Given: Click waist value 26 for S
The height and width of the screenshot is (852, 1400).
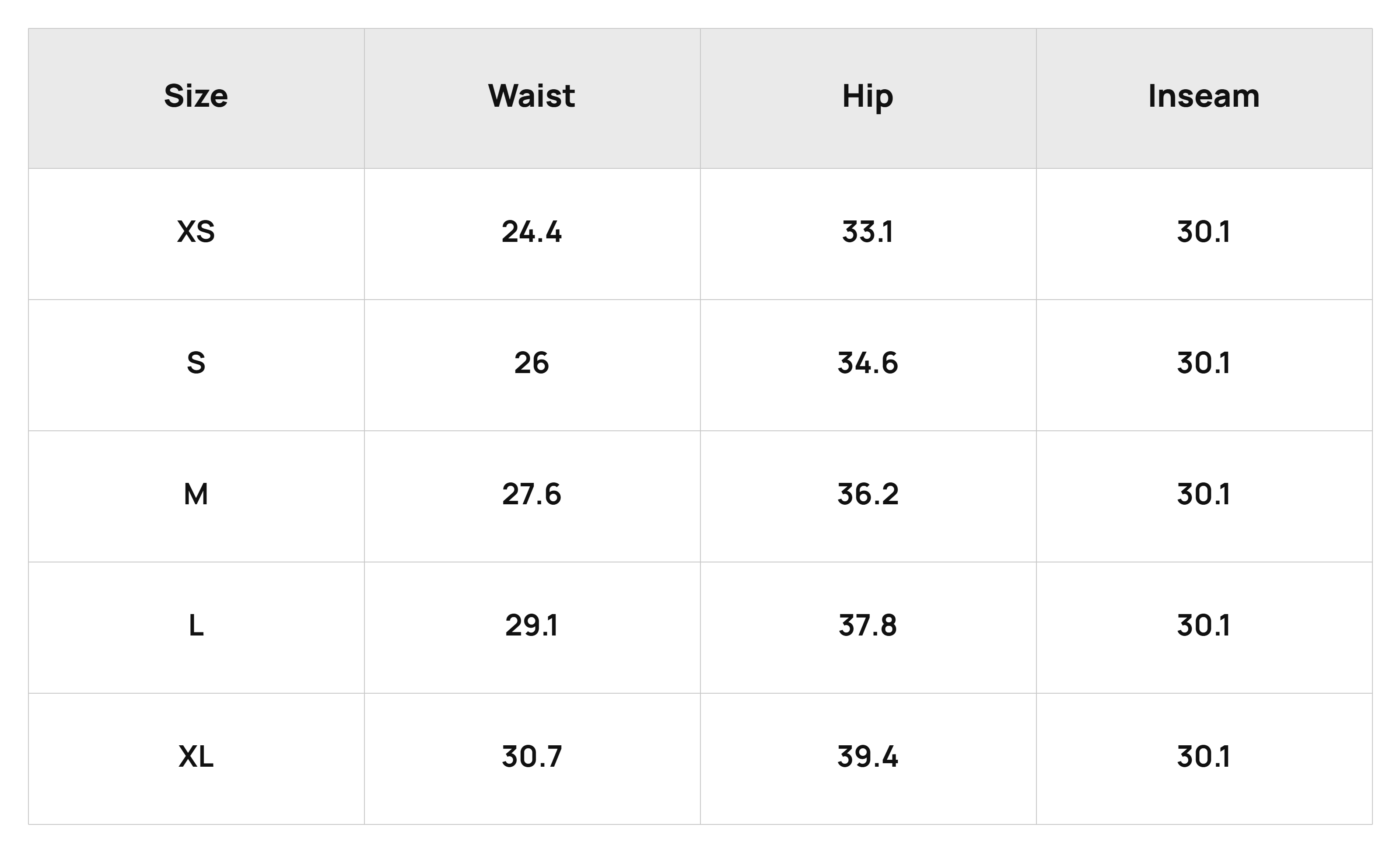Looking at the screenshot, I should tap(532, 363).
